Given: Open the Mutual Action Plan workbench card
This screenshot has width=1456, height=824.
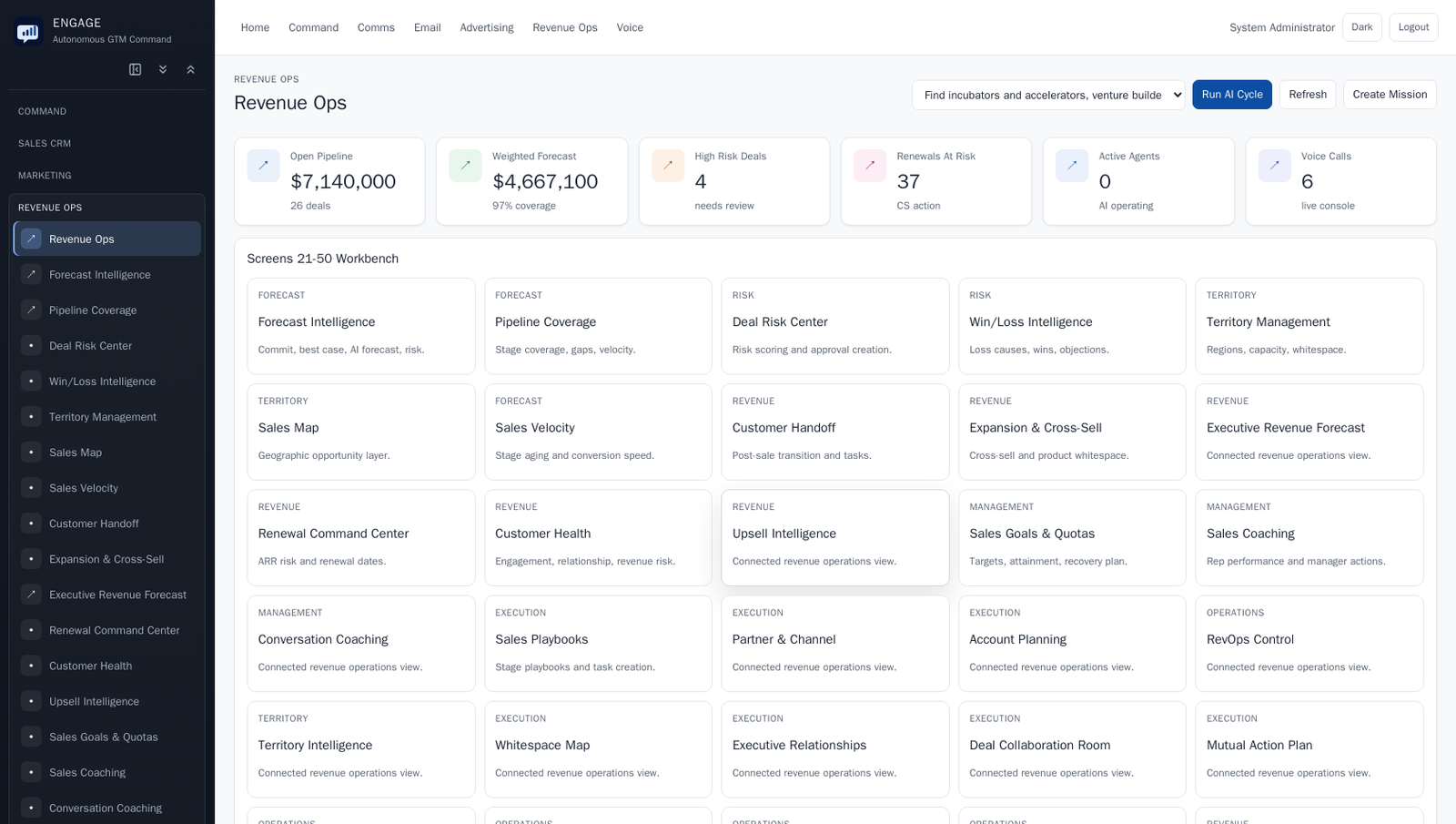Looking at the screenshot, I should [x=1309, y=749].
